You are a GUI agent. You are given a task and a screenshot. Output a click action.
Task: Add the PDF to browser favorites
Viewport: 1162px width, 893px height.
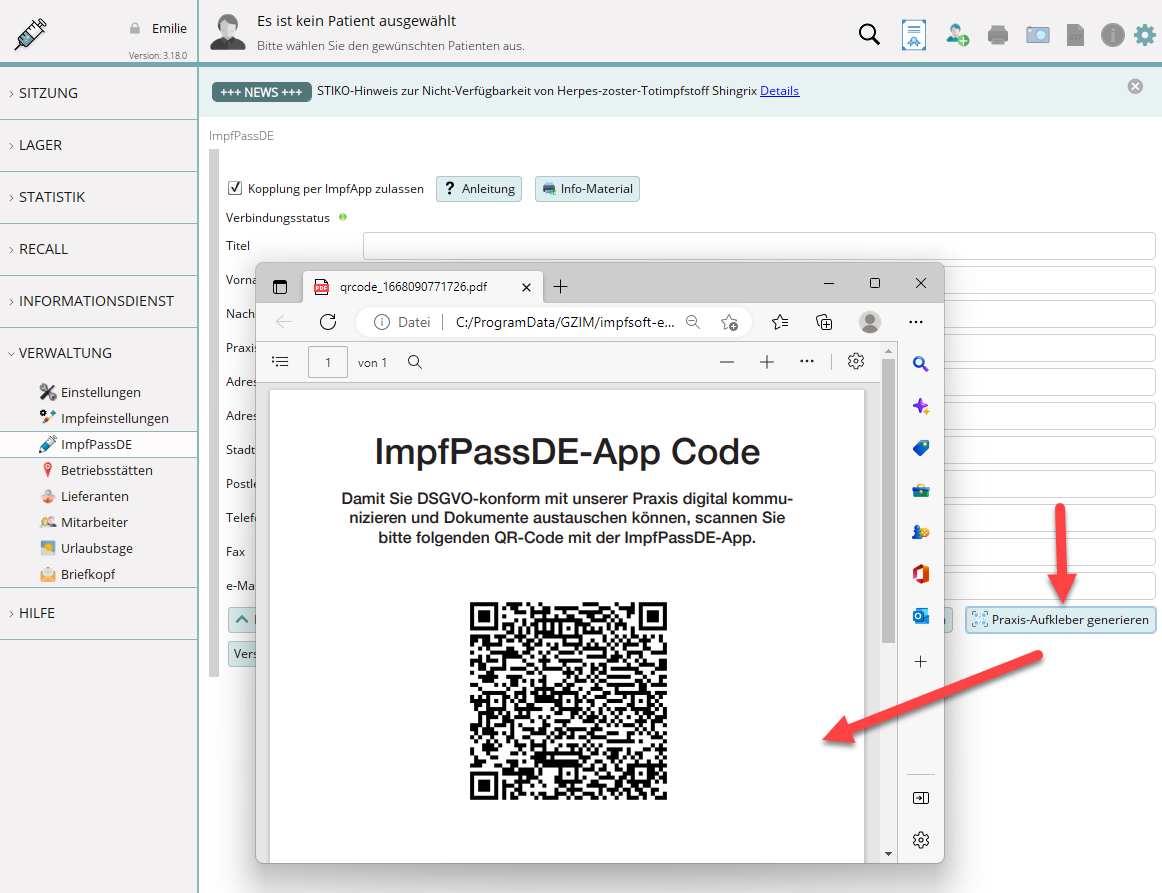coord(729,322)
